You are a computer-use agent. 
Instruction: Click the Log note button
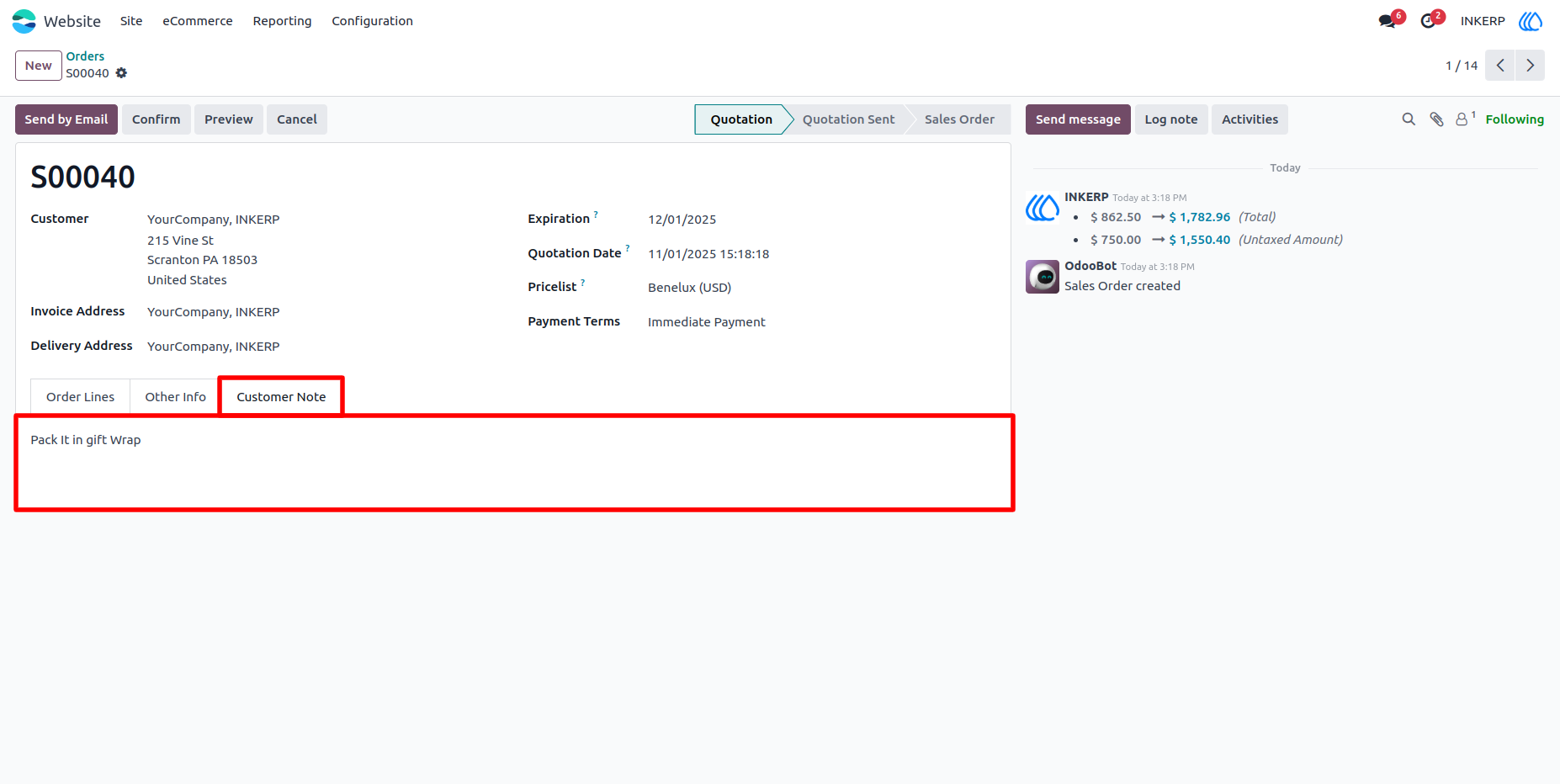pyautogui.click(x=1171, y=119)
